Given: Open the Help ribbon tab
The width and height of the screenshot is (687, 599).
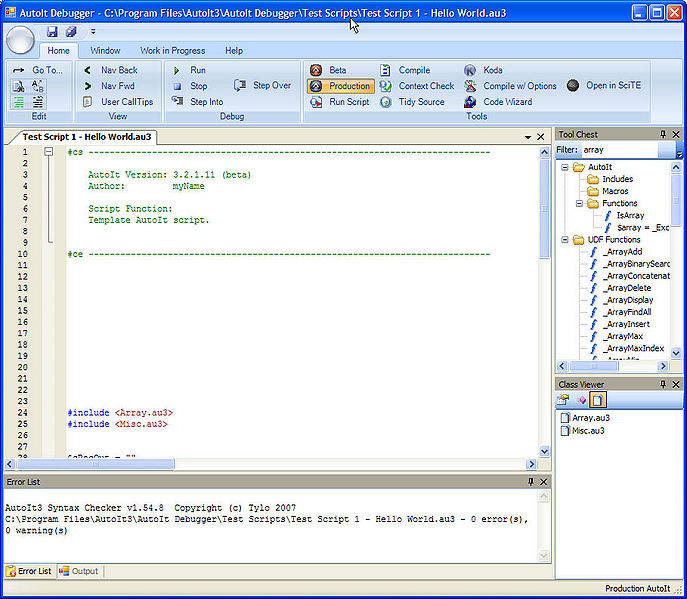Looking at the screenshot, I should point(234,51).
